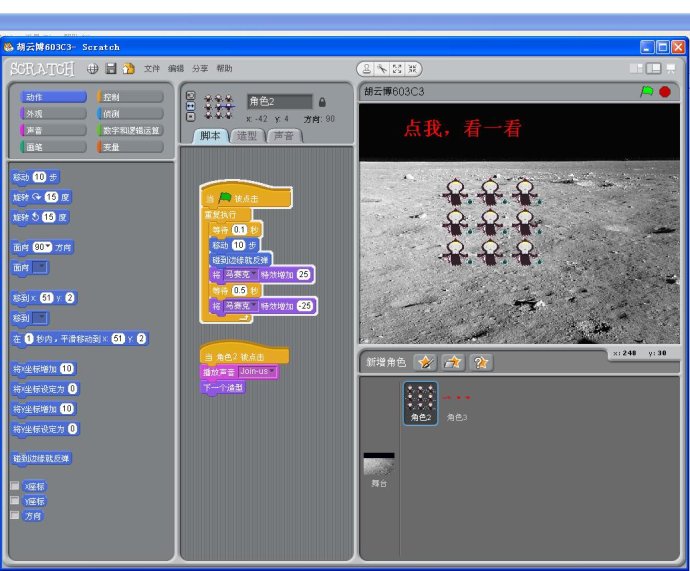The height and width of the screenshot is (571, 690).
Task: Open the second 马赛克 effect dropdown
Action: [x=254, y=305]
